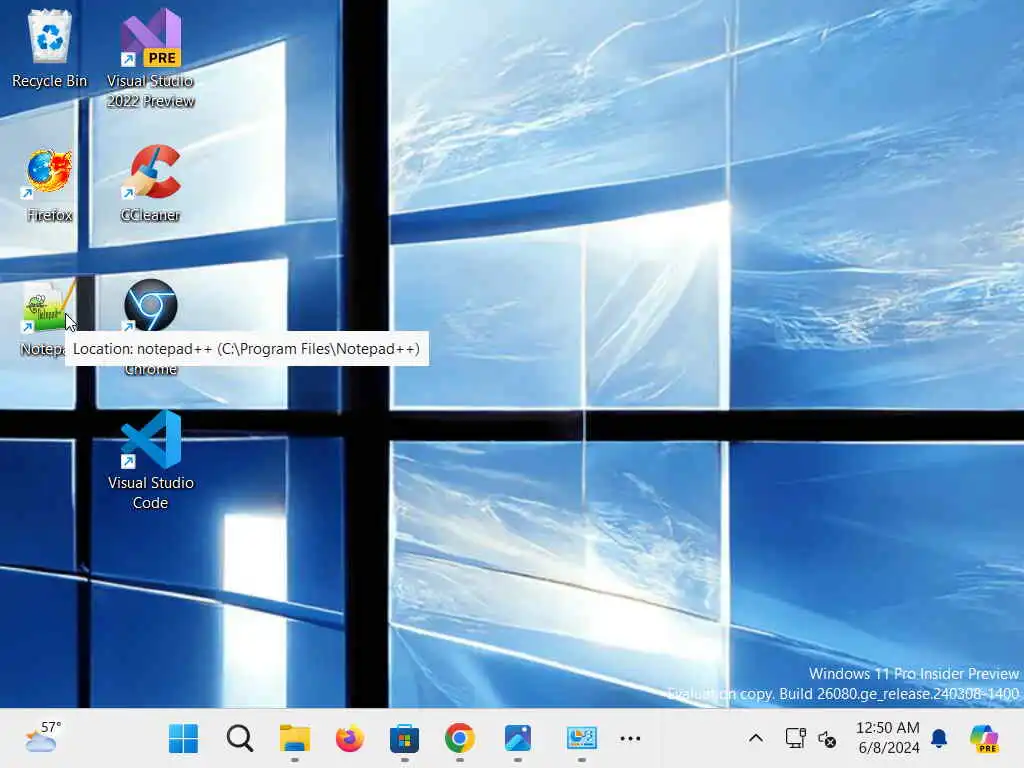Open the Control Panel taskbar icon

pos(581,739)
